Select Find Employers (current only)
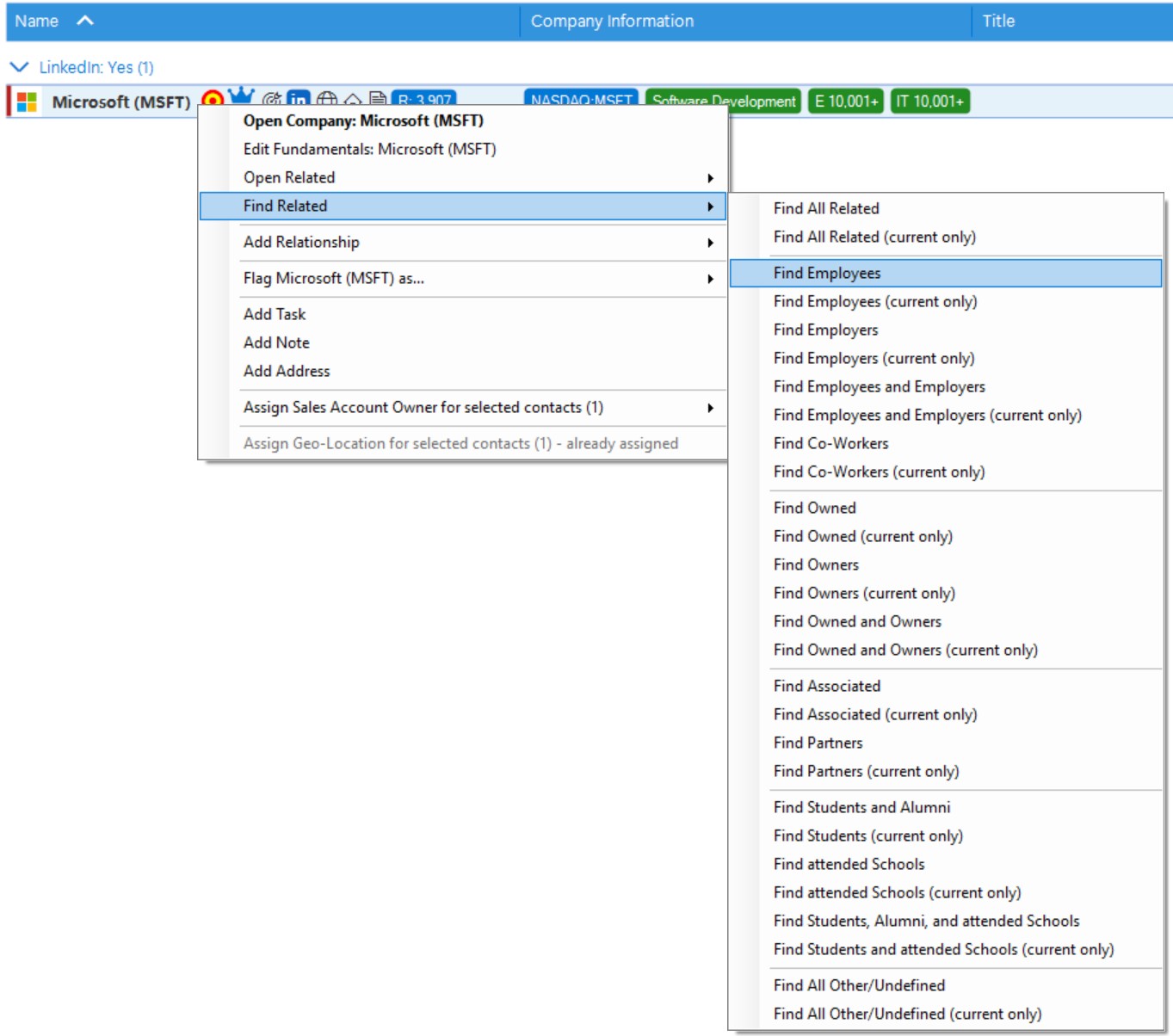Image resolution: width=1173 pixels, height=1036 pixels. click(x=946, y=358)
